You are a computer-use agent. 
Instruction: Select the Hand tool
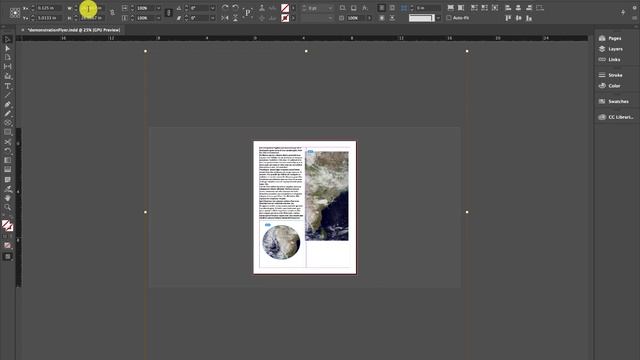[x=7, y=198]
